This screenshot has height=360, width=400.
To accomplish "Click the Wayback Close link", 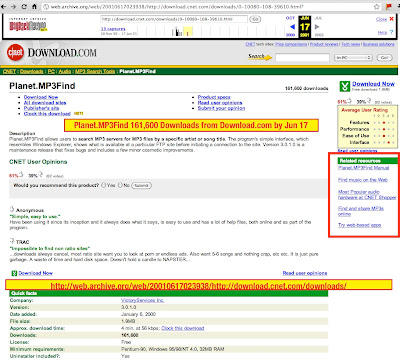I will click(382, 19).
